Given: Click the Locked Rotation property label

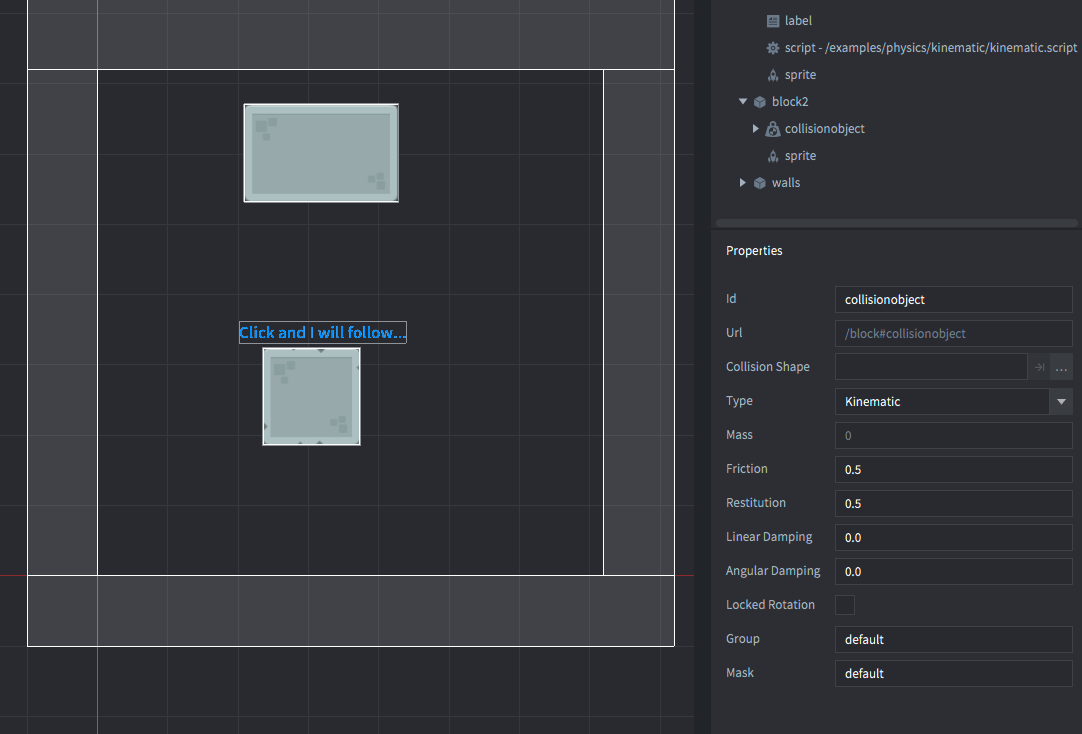Looking at the screenshot, I should tap(770, 605).
